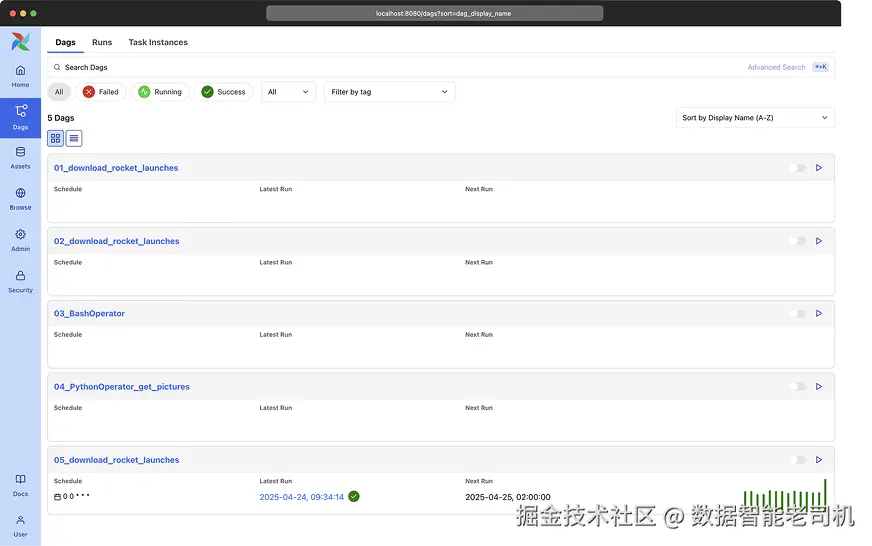
Task: Filter Dags by Success status
Action: coord(224,92)
